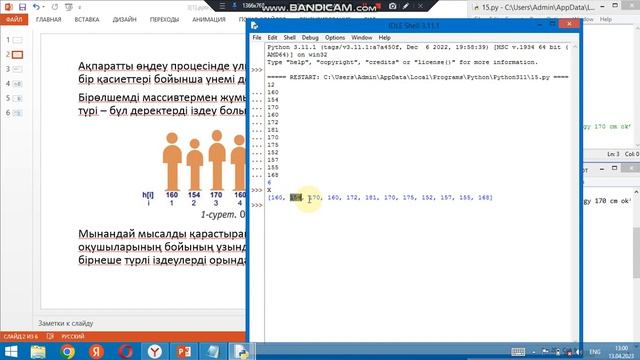Click the Save icon in PowerPoint toolbar
Image resolution: width=640 pixels, height=360 pixels.
click(x=22, y=7)
